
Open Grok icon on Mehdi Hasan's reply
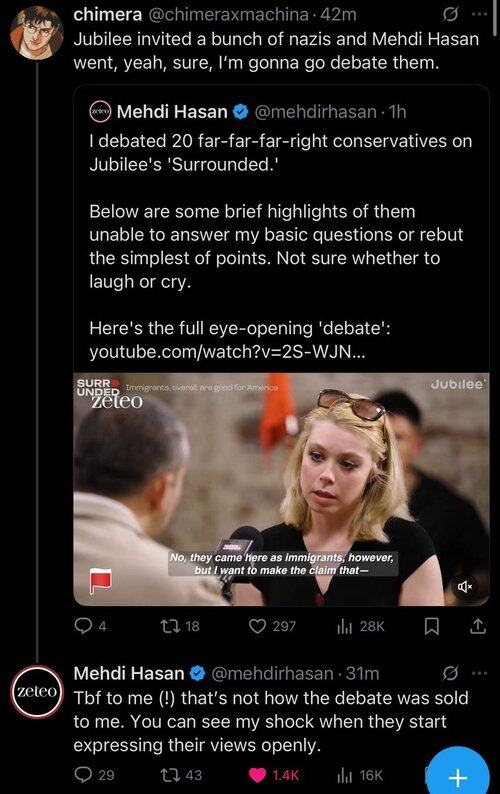[x=450, y=673]
